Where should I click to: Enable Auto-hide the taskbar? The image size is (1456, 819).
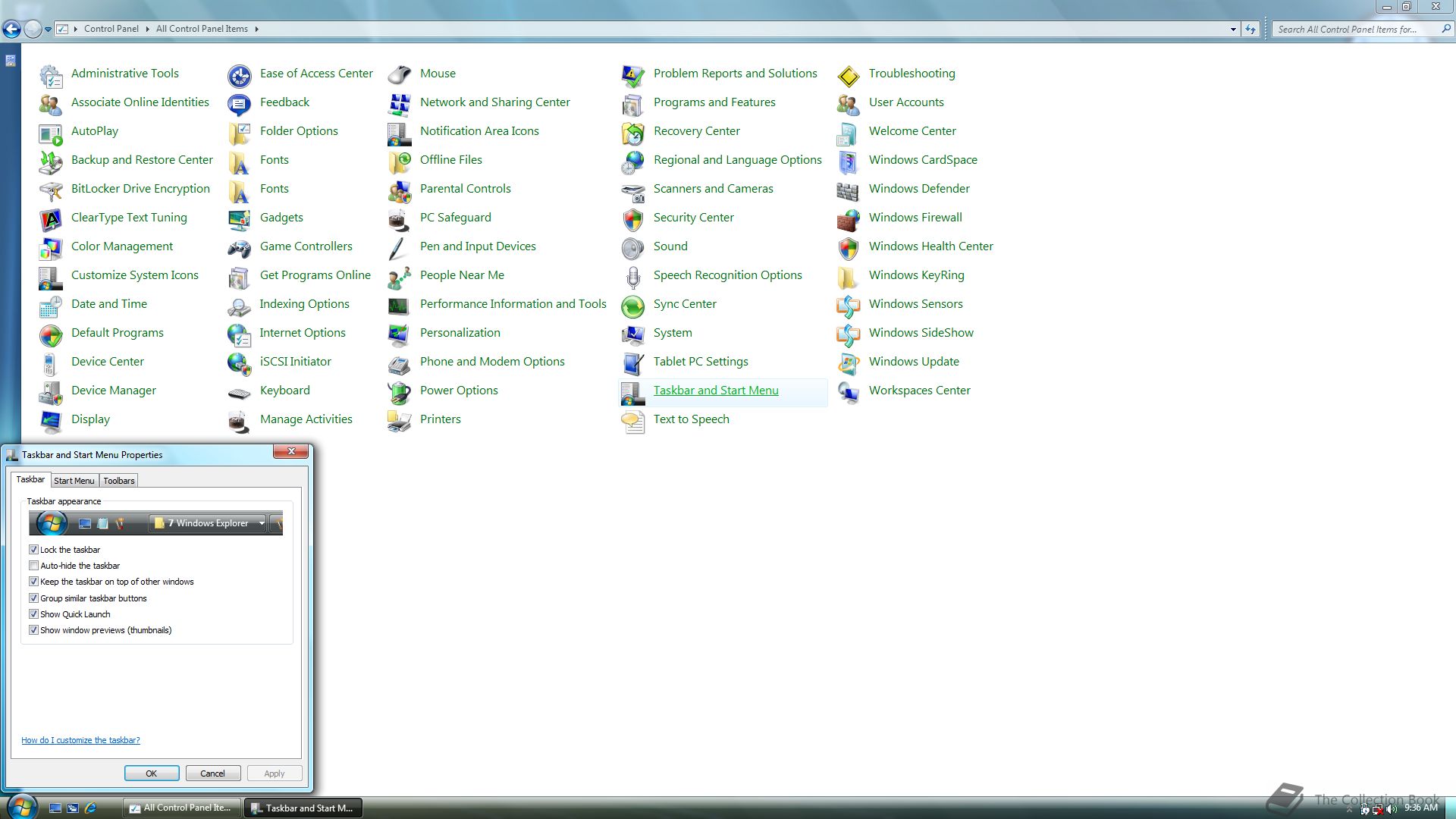33,566
